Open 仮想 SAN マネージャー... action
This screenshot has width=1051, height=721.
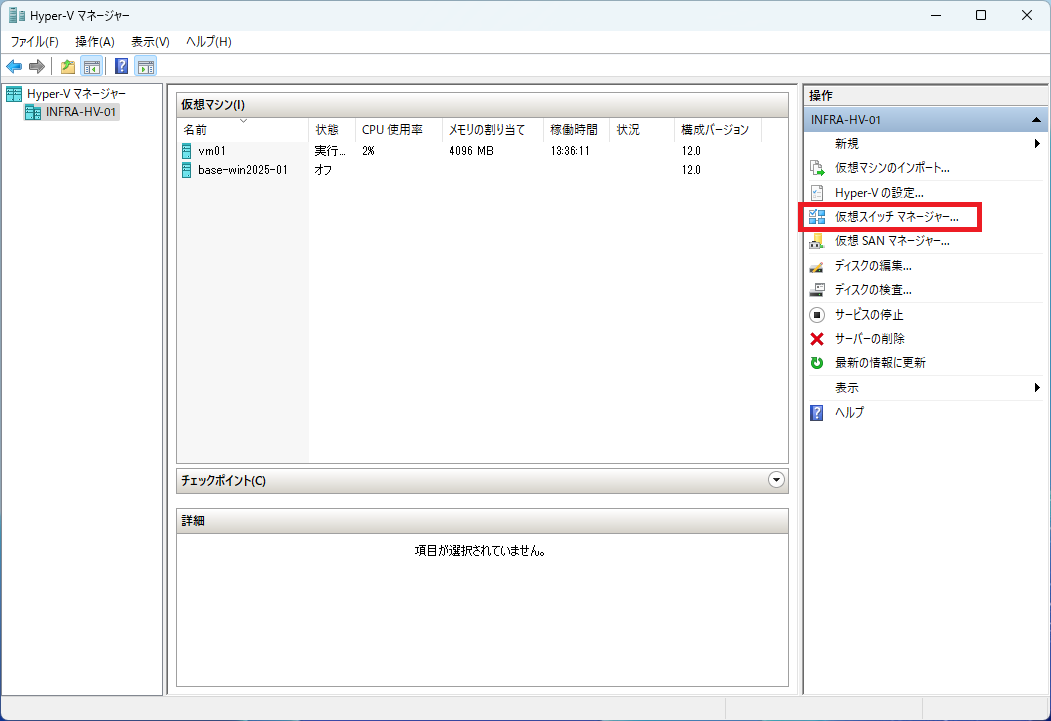point(892,241)
